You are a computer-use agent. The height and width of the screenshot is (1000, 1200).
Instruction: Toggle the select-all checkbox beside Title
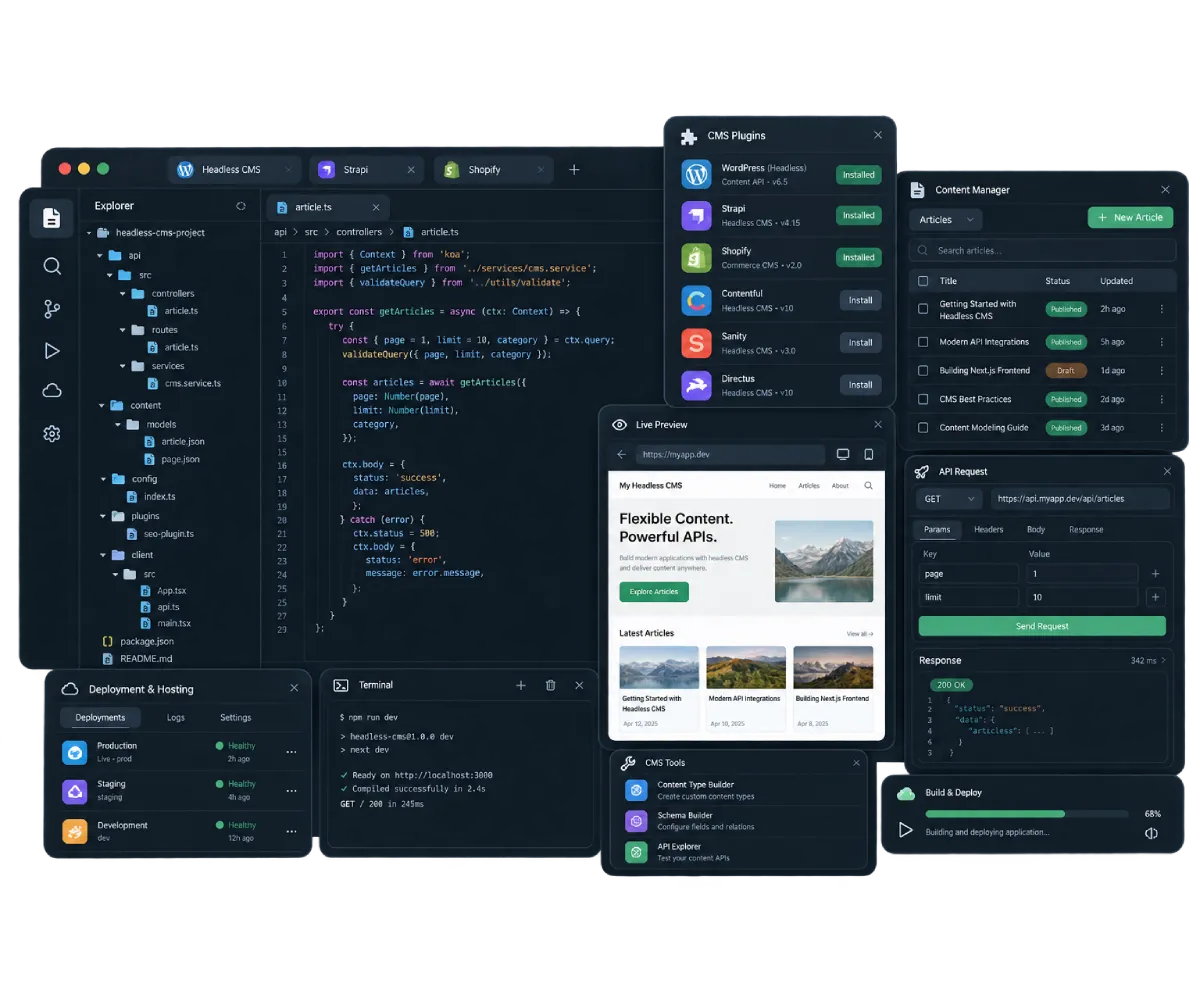click(x=923, y=281)
